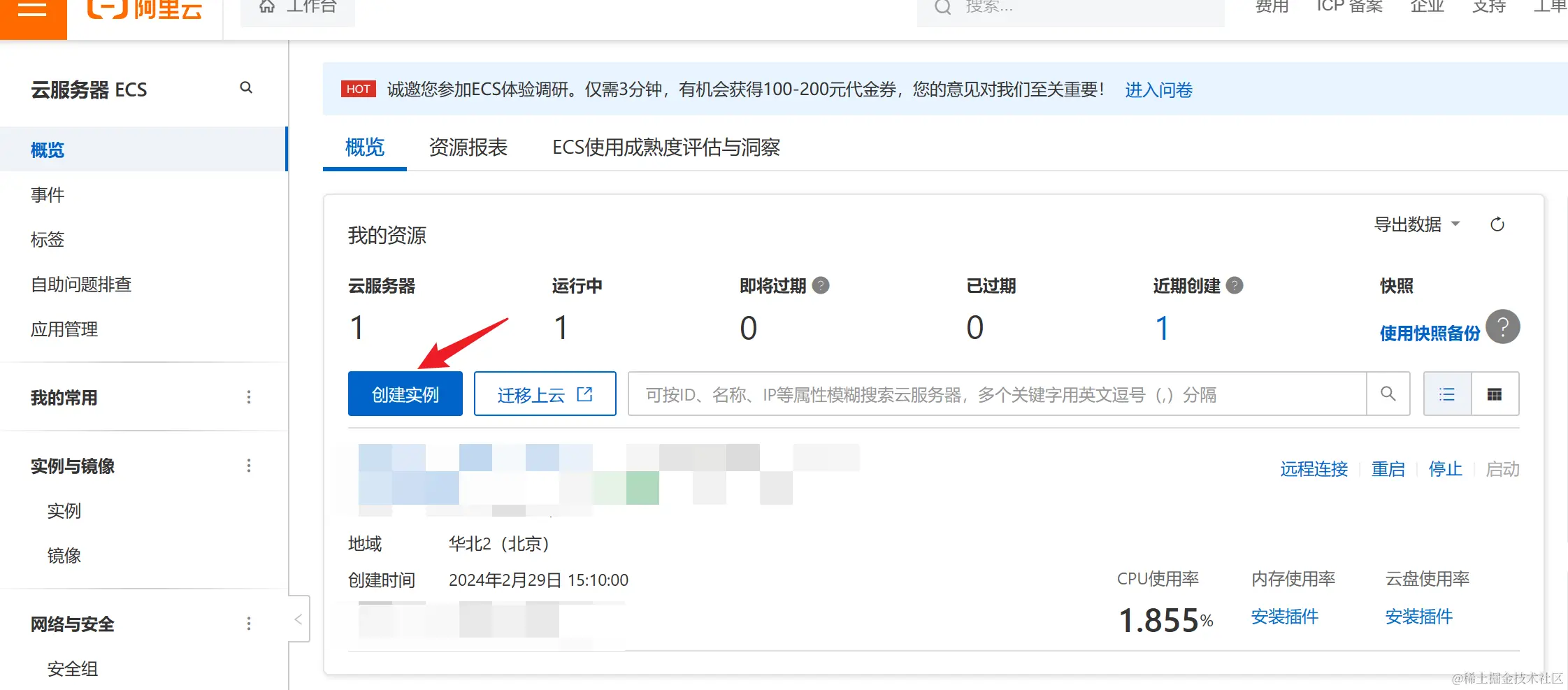This screenshot has width=1568, height=690.
Task: Collapse the 我的常用 section
Action: click(x=64, y=398)
